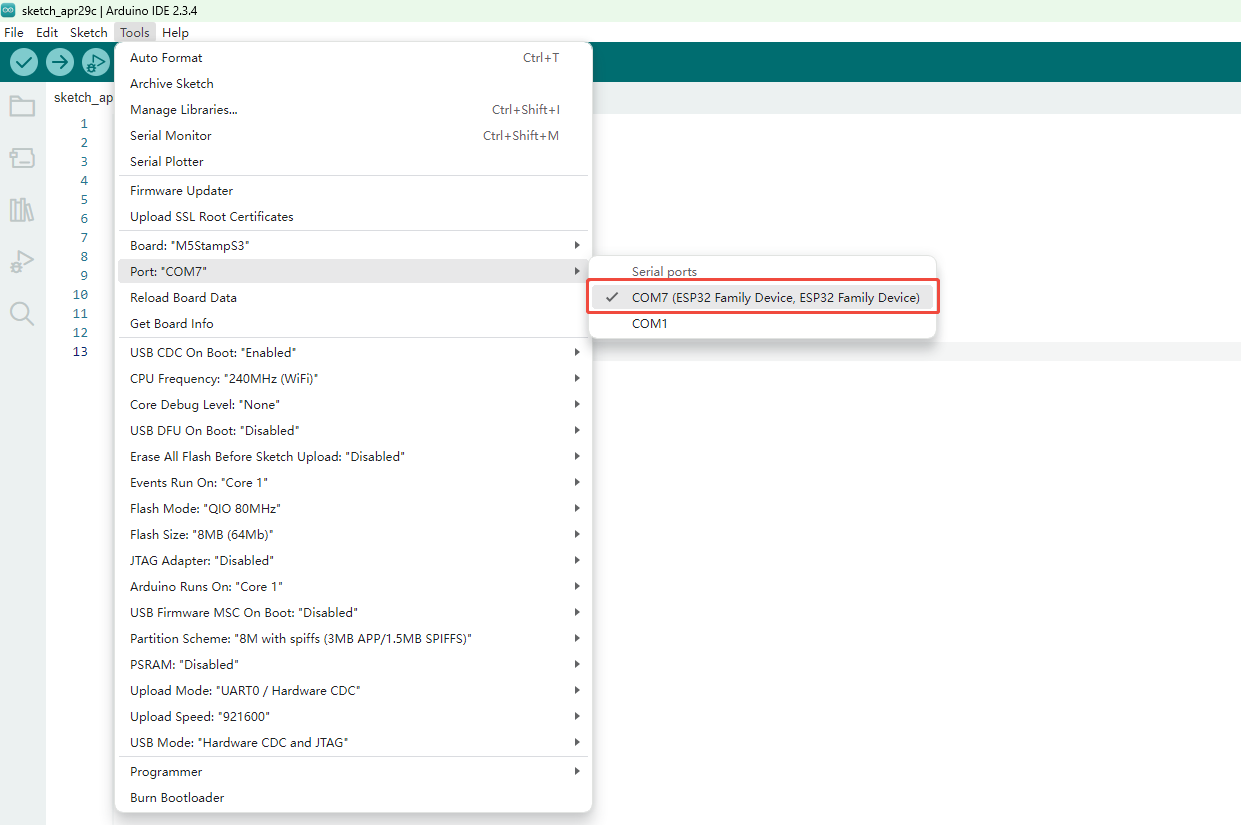1241x825 pixels.
Task: Expand Flash Size options
Action: [354, 535]
